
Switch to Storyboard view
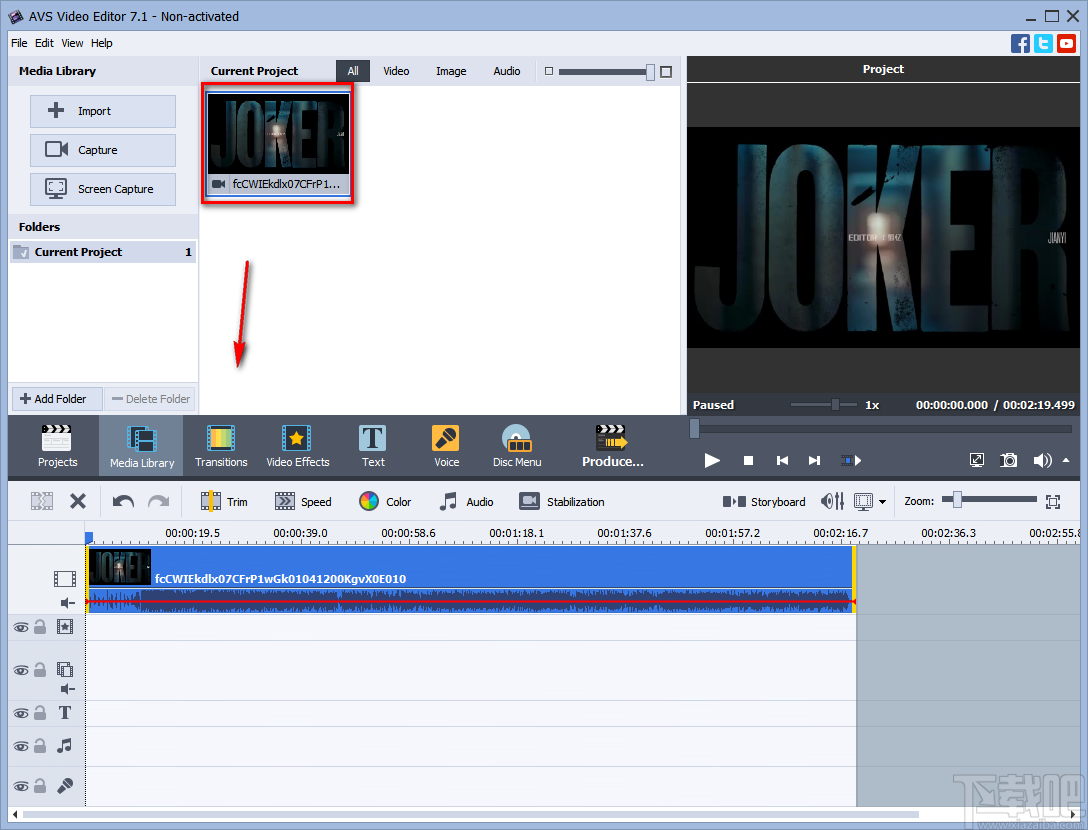pos(764,501)
